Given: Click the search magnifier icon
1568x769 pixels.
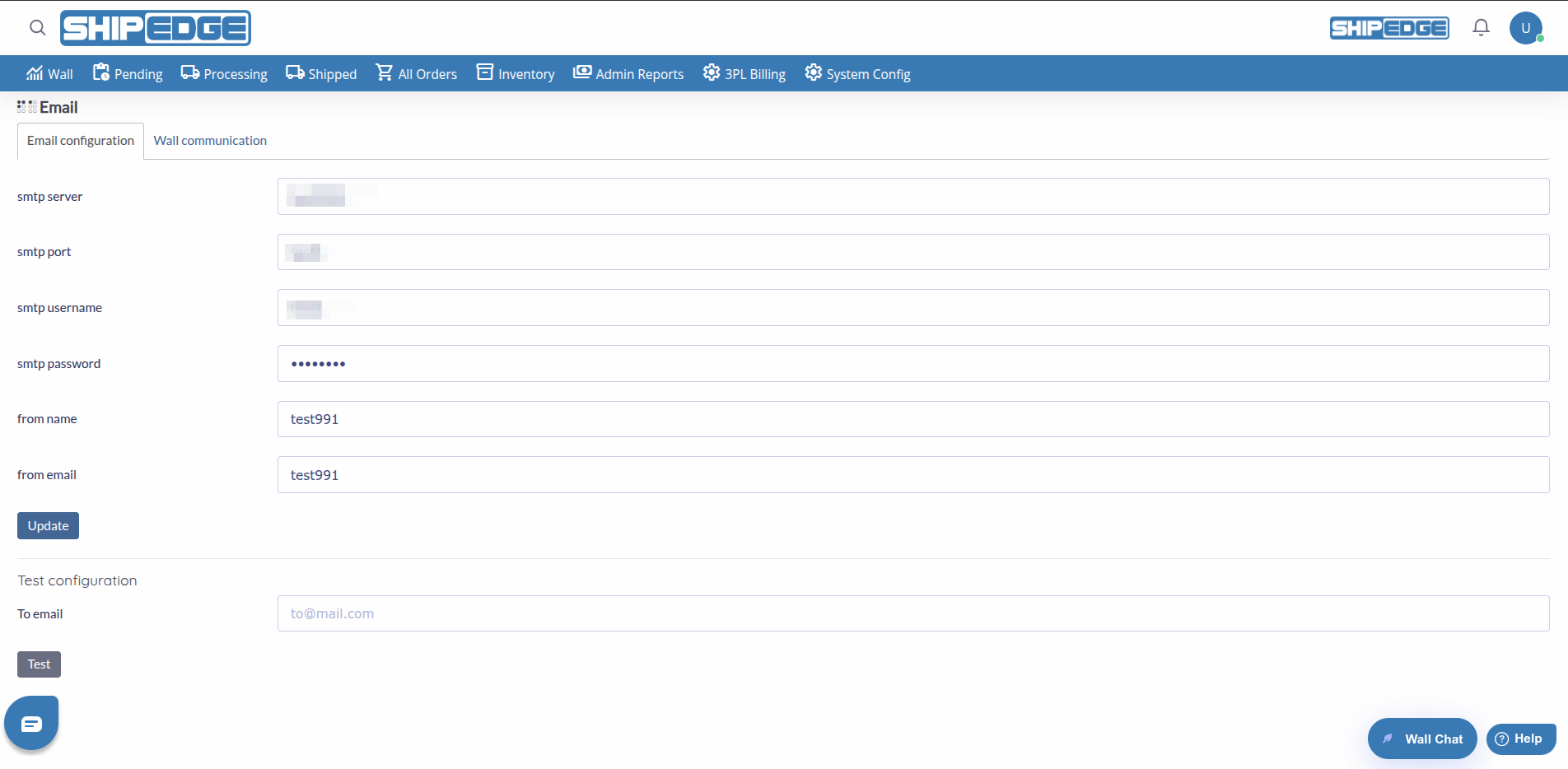Looking at the screenshot, I should (x=37, y=26).
